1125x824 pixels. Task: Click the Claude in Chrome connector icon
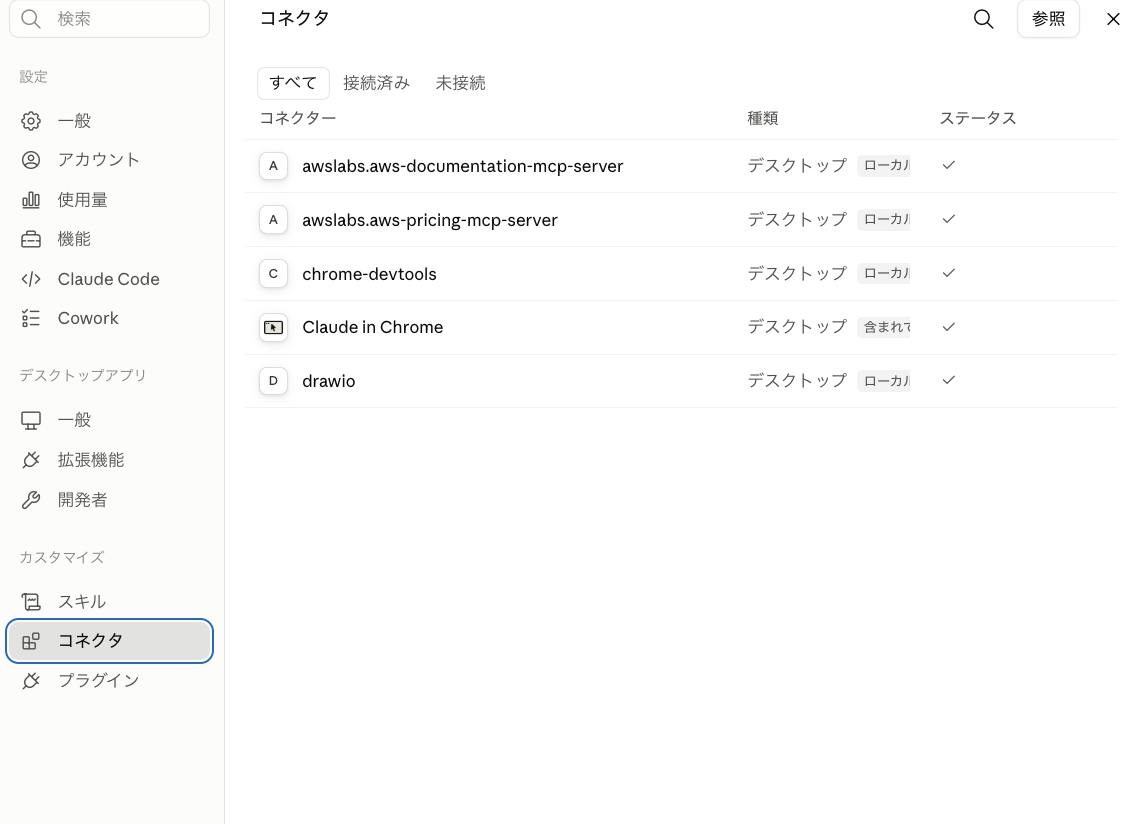tap(273, 327)
